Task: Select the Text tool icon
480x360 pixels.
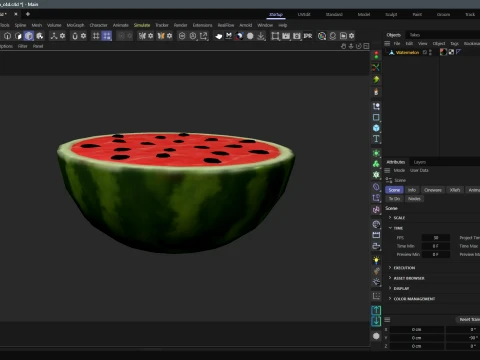Action: (x=376, y=139)
